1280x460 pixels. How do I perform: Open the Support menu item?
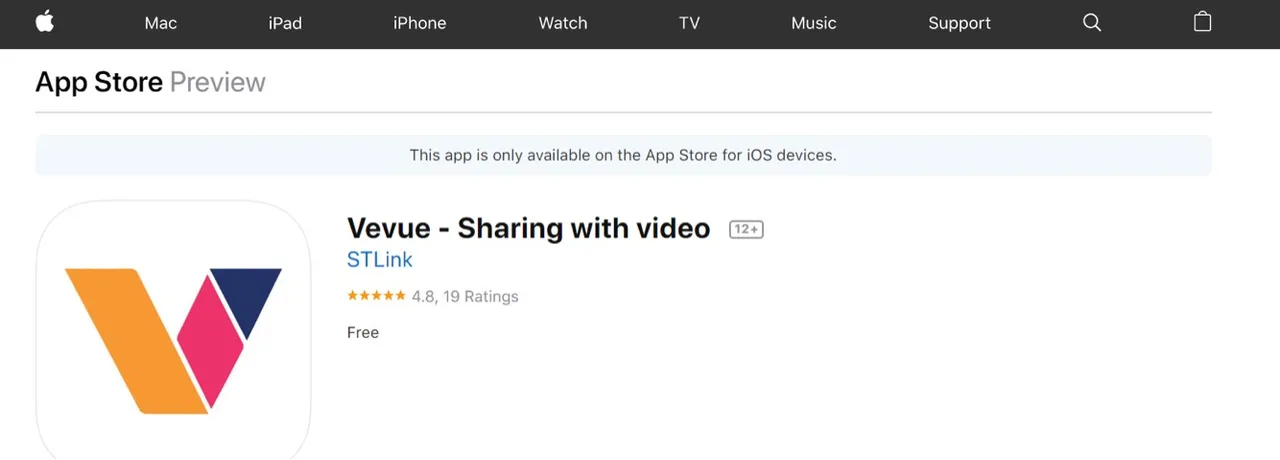click(959, 23)
